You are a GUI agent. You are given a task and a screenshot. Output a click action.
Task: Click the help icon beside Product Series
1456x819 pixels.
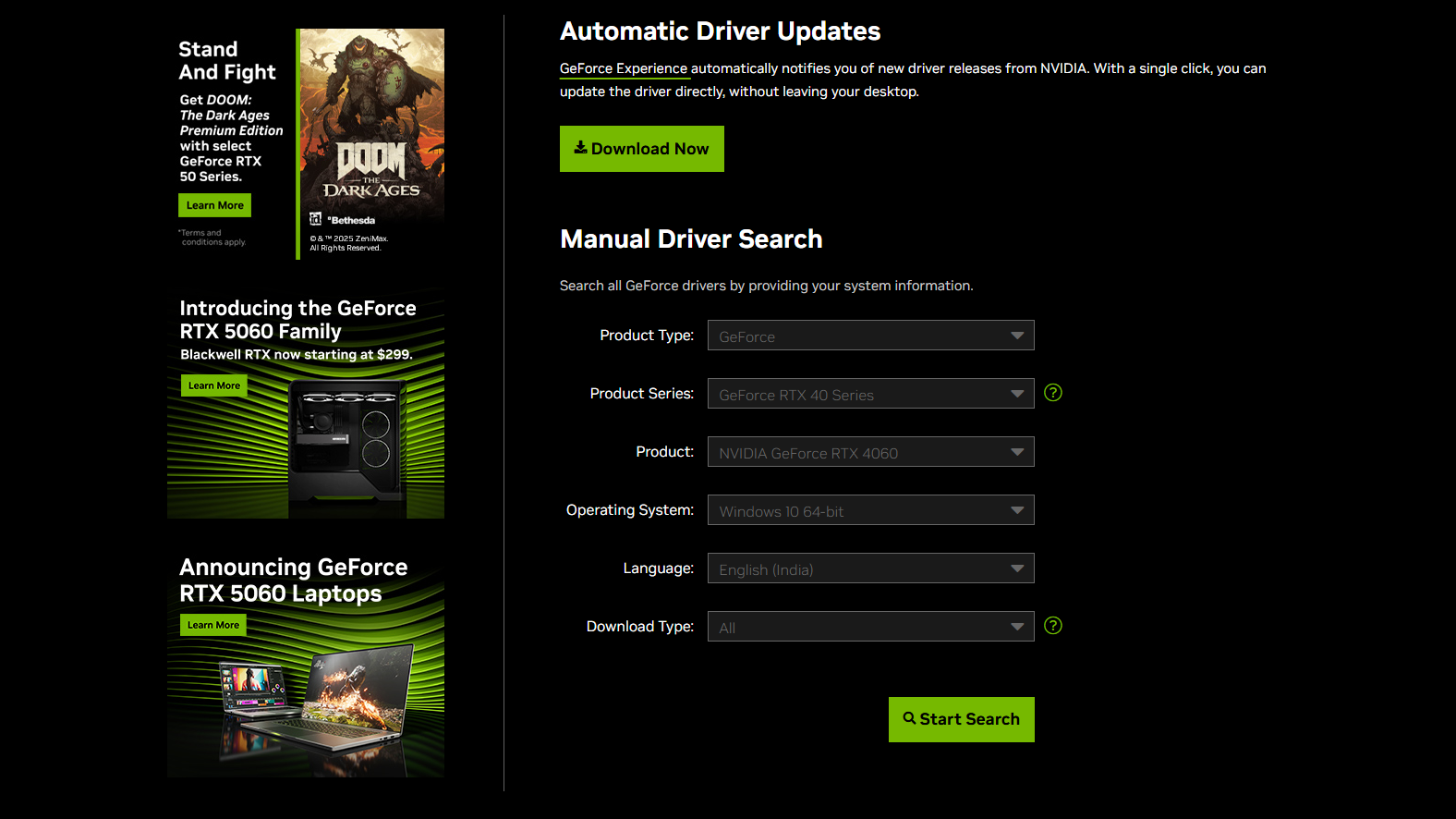coord(1052,393)
